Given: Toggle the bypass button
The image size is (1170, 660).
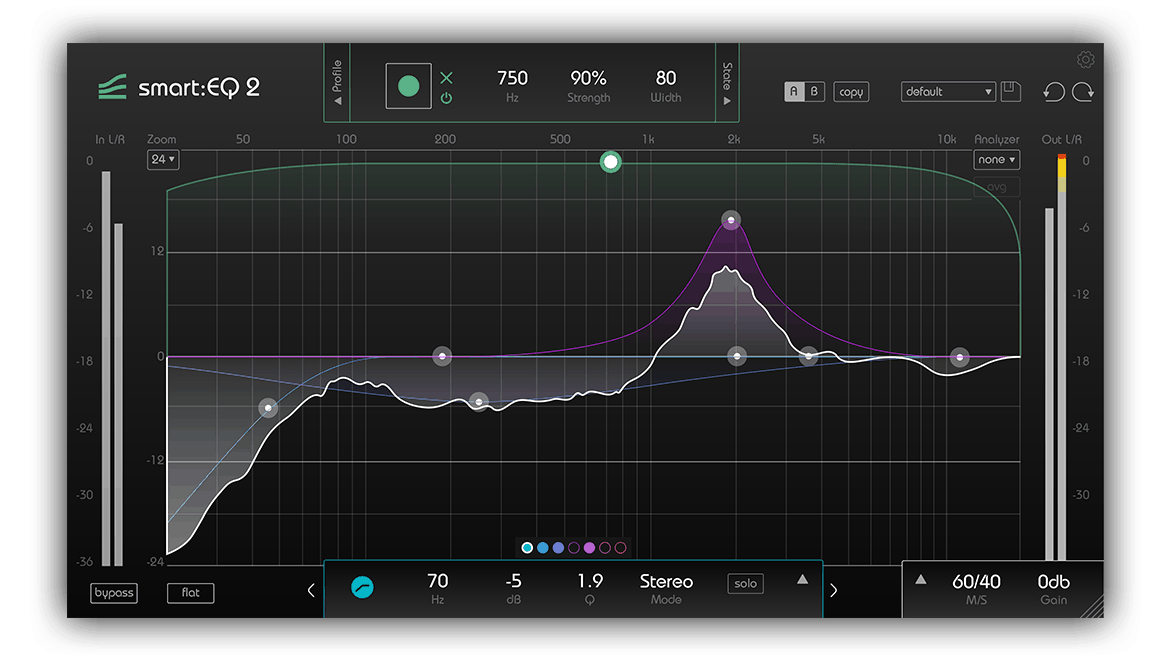Looking at the screenshot, I should pos(114,593).
